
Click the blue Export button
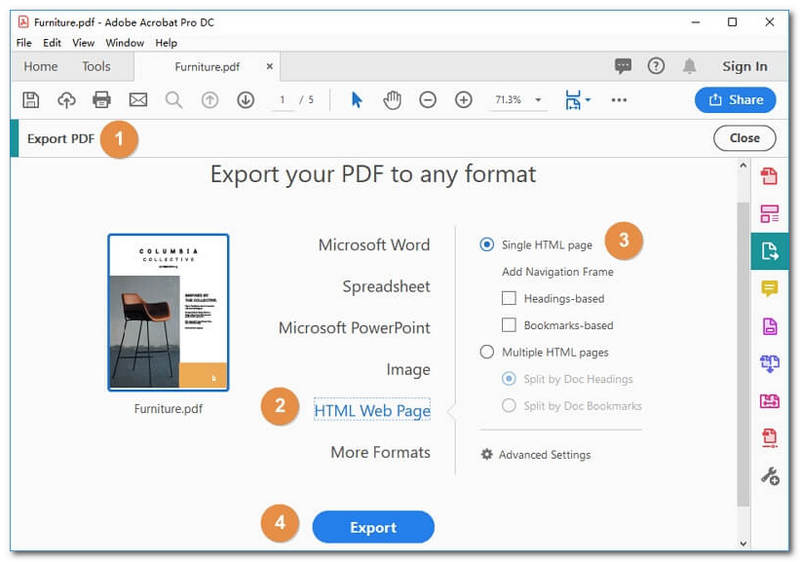pos(373,527)
